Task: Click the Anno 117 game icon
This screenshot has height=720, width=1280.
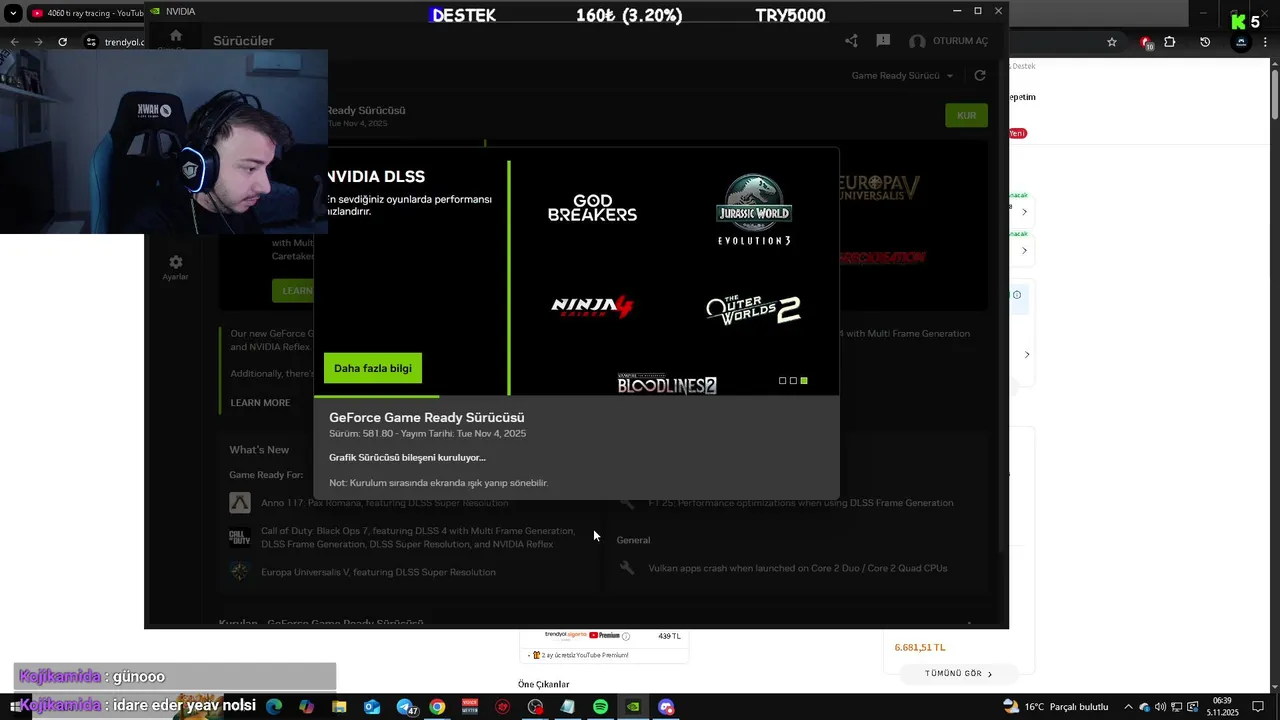Action: (x=240, y=503)
